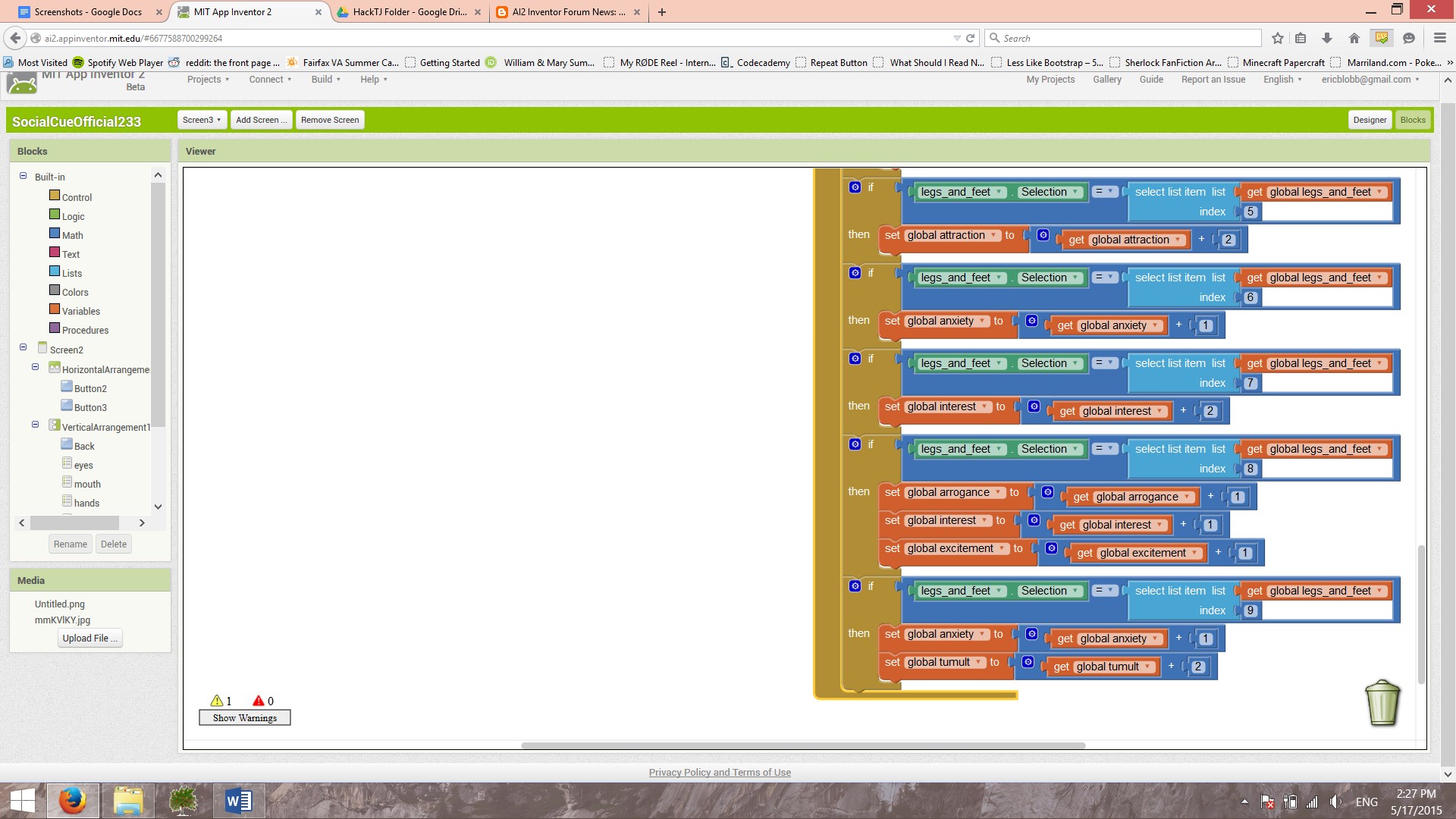The image size is (1456, 819).
Task: Select the Control blocks category icon
Action: [x=55, y=196]
